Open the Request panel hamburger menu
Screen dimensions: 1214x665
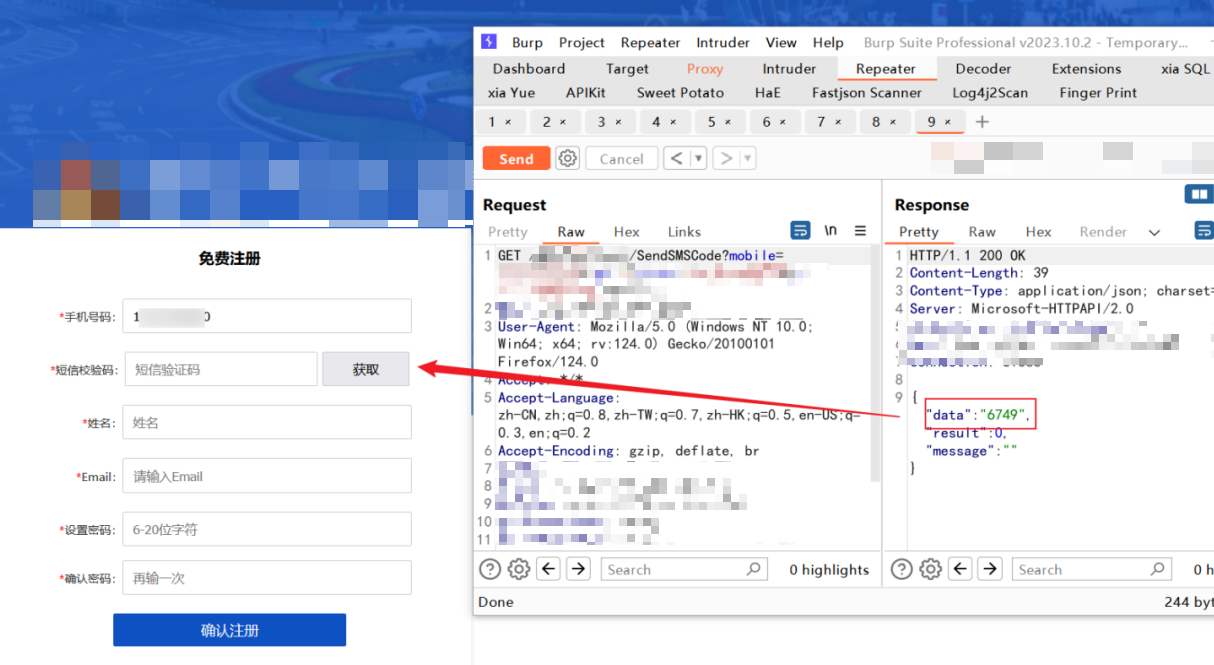click(x=860, y=231)
